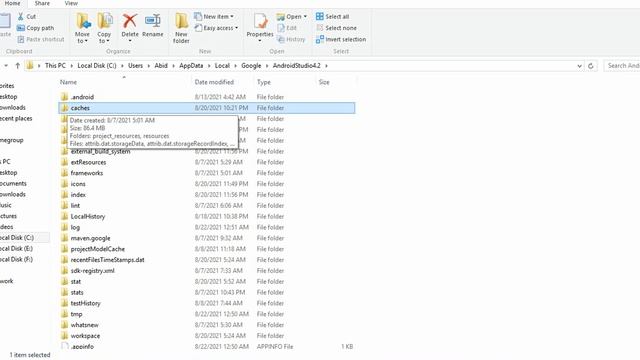Image resolution: width=640 pixels, height=360 pixels.
Task: Select the LocalHistory folder
Action: pyautogui.click(x=88, y=216)
